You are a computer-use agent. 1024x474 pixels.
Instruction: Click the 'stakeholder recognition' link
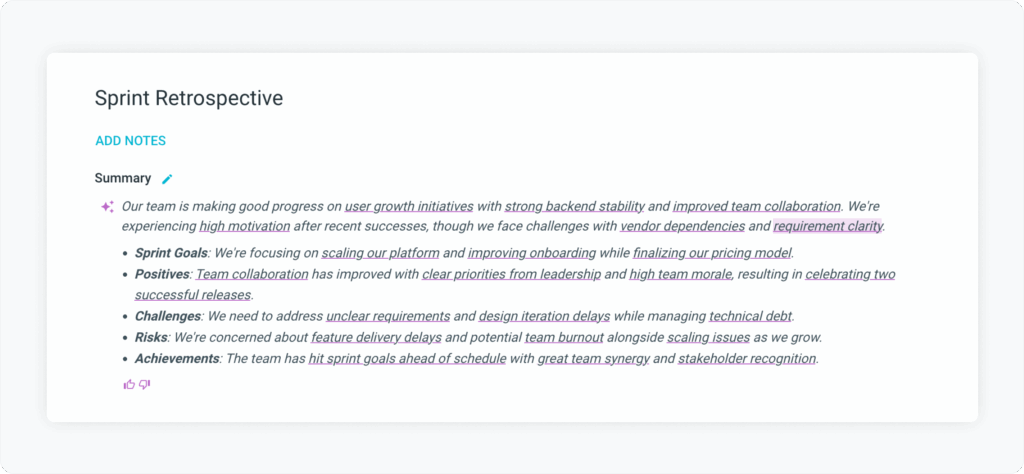(747, 358)
